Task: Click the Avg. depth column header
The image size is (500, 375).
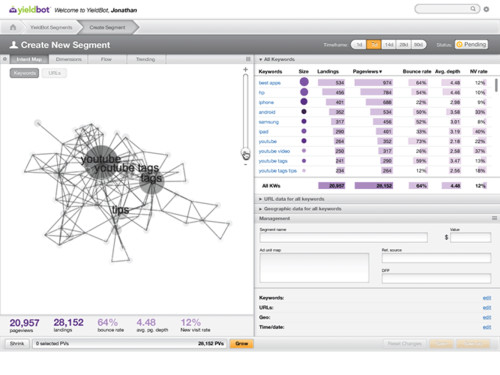Action: 447,71
